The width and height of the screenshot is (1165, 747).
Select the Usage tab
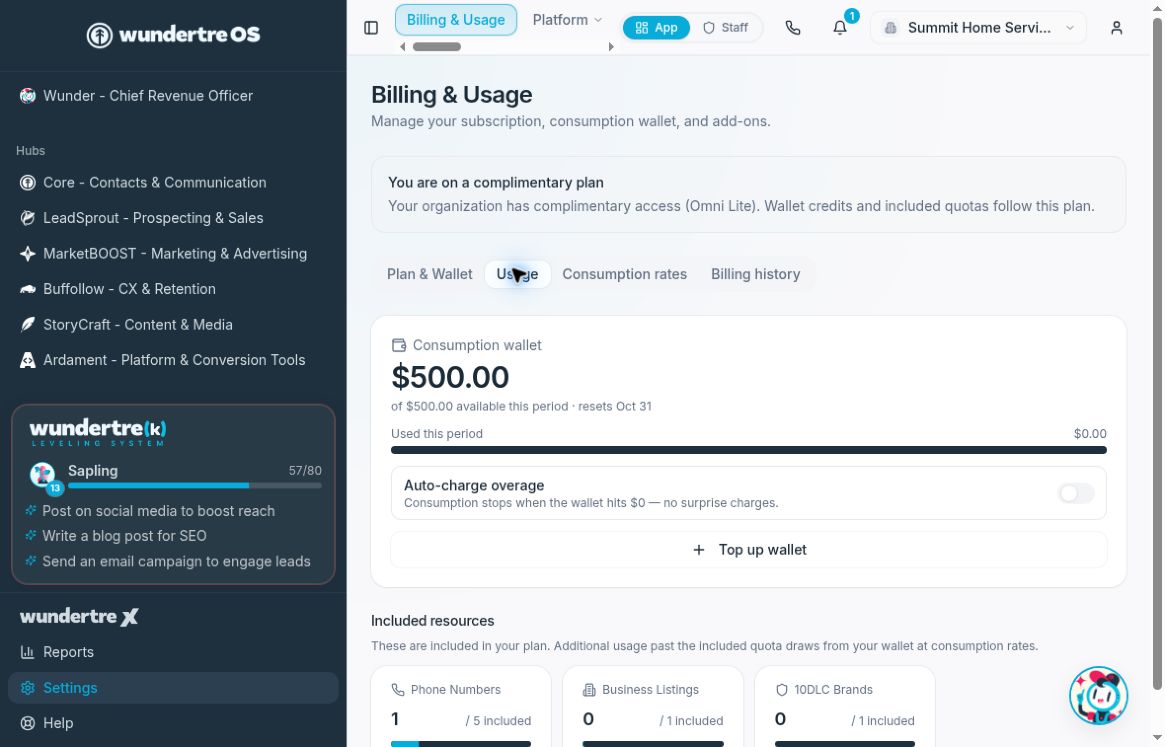(517, 274)
